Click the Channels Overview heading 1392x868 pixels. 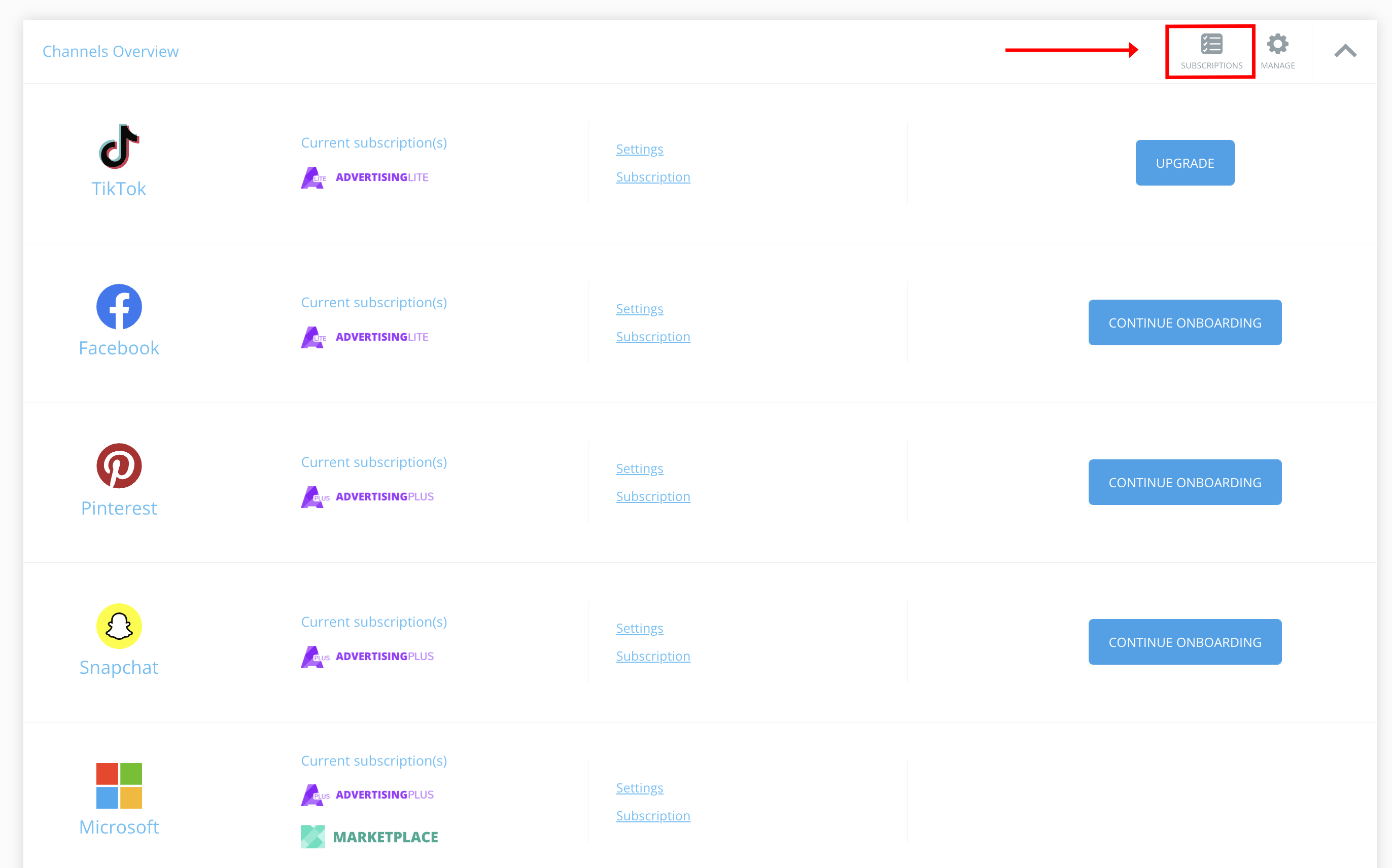pyautogui.click(x=111, y=51)
